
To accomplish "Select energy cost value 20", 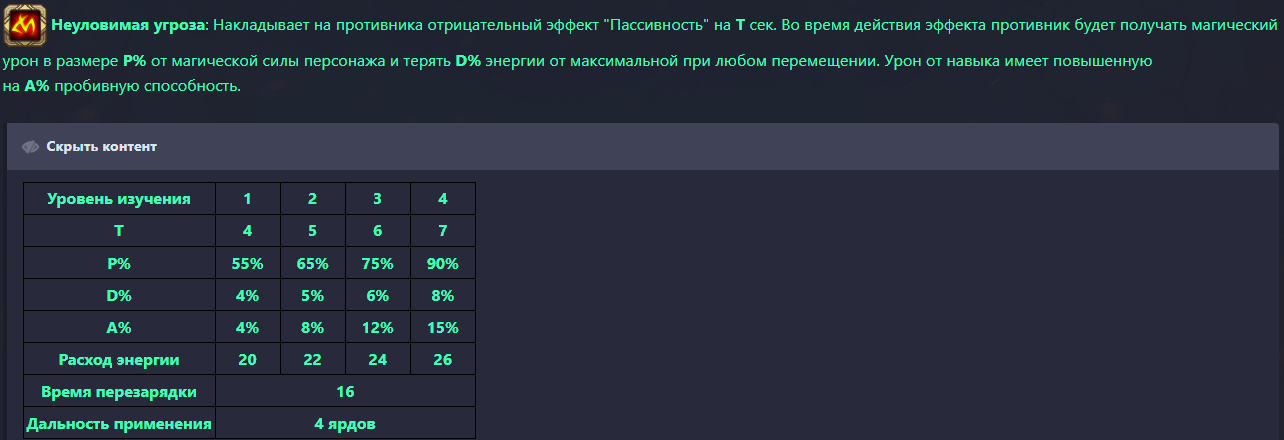I will [247, 359].
